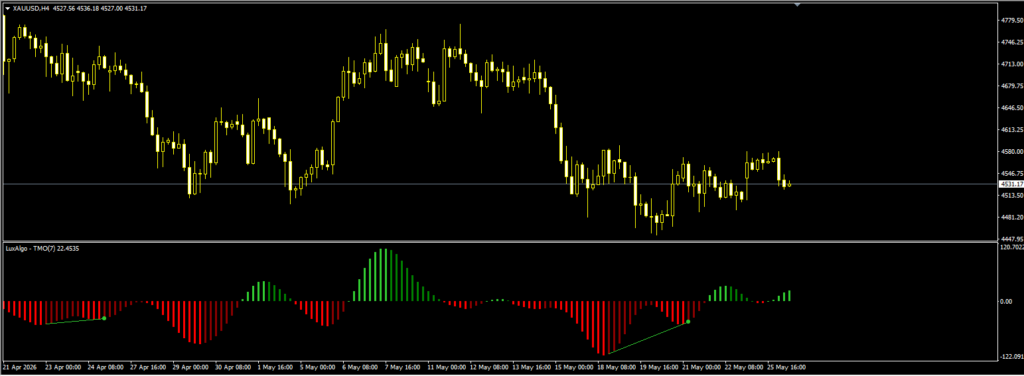Open the XAUUSD,H4 chart title arrow
The height and width of the screenshot is (376, 1024).
[x=7, y=8]
